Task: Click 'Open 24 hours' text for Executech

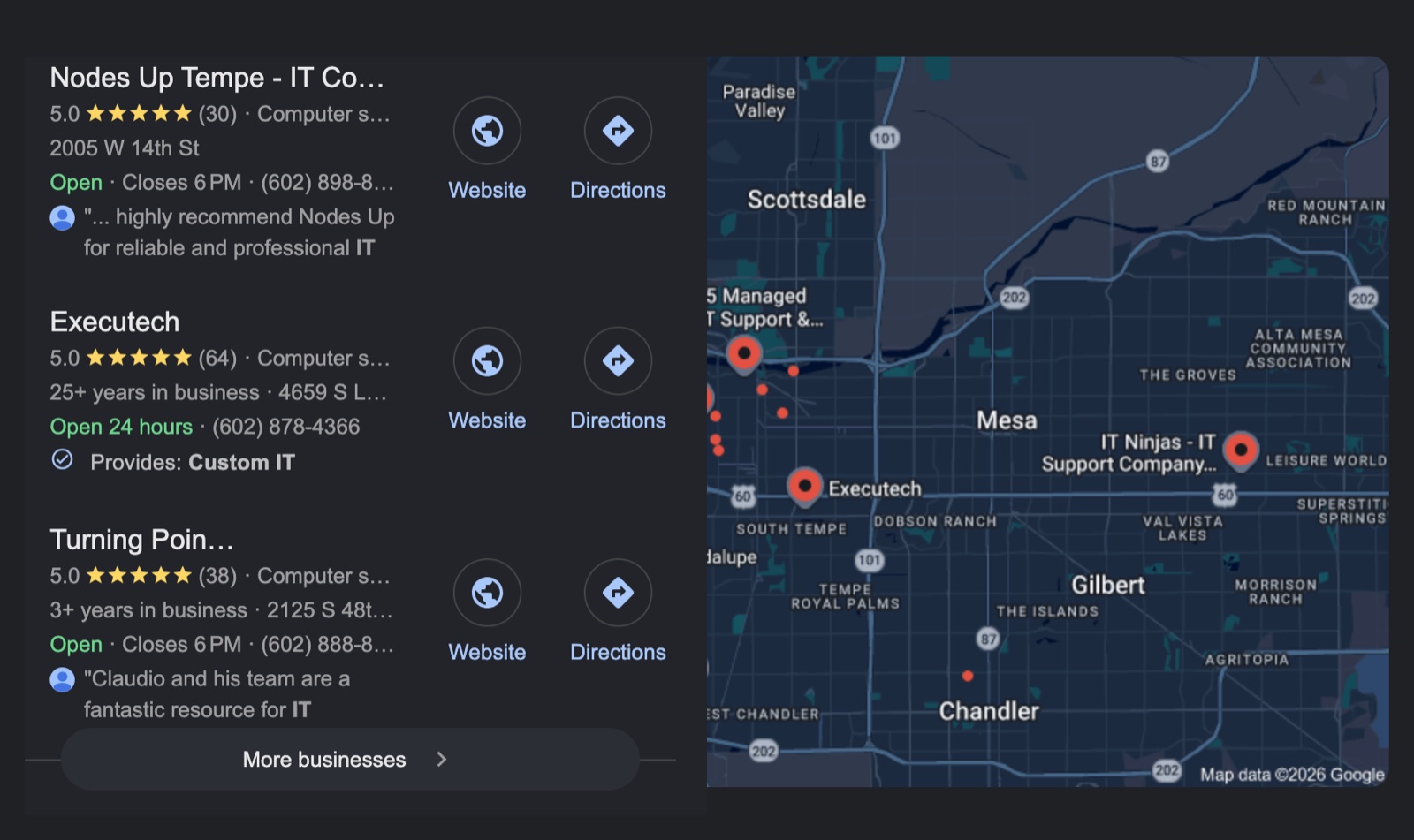Action: 121,427
